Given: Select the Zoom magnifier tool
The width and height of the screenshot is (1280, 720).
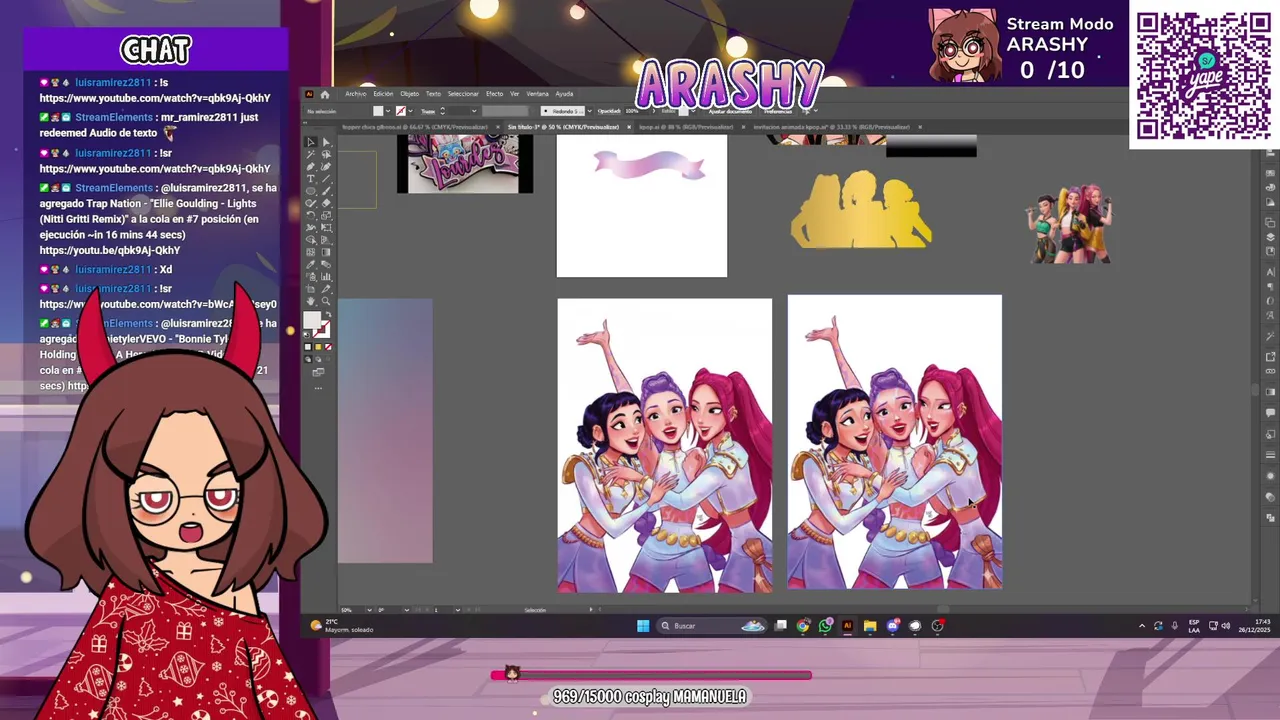Looking at the screenshot, I should (326, 301).
